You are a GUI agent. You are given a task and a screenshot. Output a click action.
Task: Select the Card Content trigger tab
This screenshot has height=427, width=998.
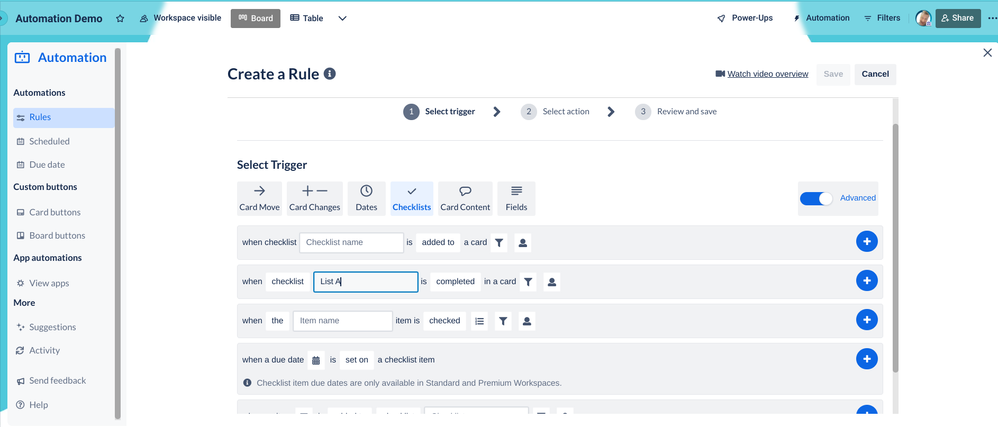pyautogui.click(x=465, y=199)
